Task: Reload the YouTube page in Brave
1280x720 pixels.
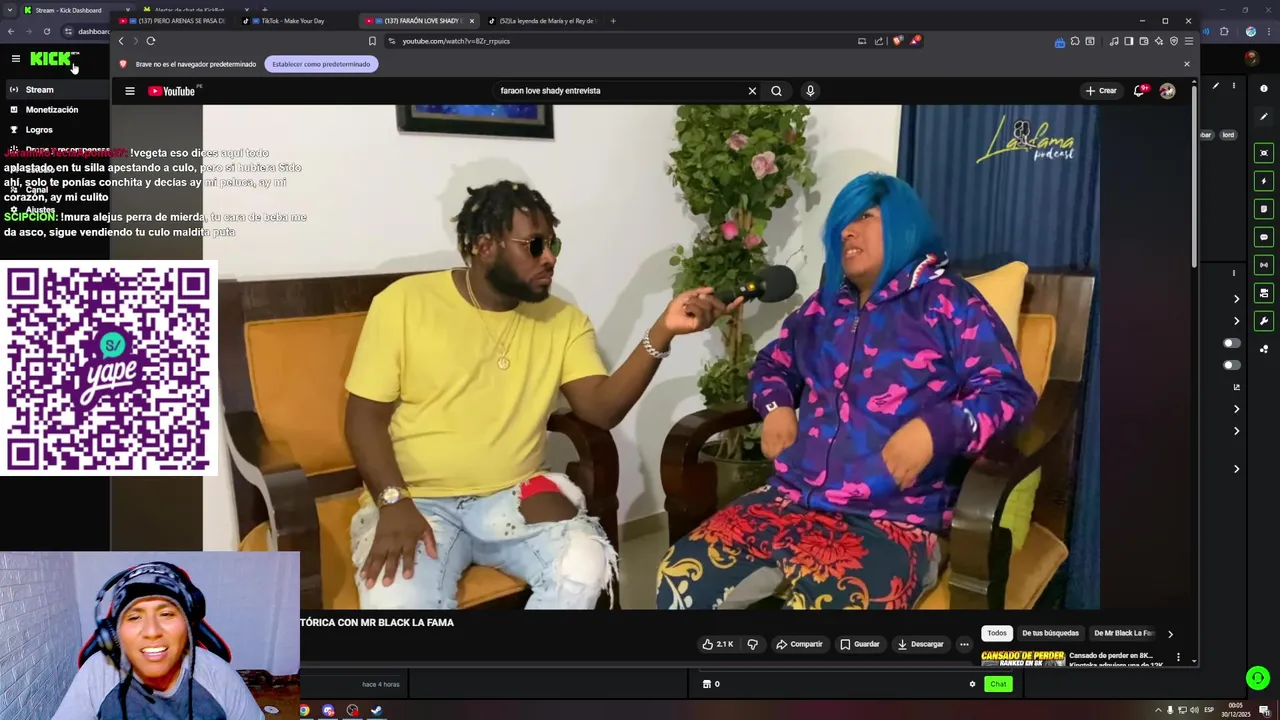Action: [x=150, y=41]
